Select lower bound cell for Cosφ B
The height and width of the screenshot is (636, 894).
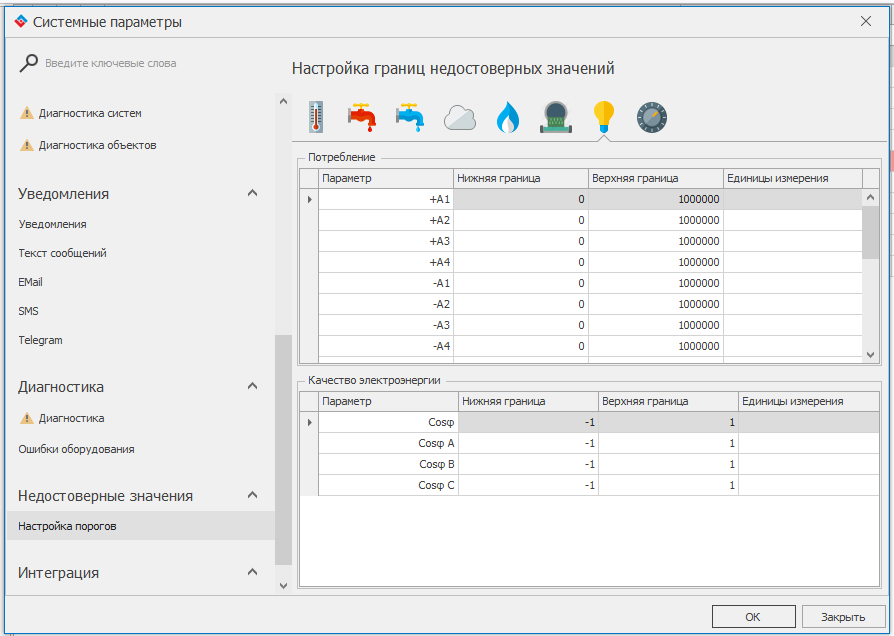527,464
